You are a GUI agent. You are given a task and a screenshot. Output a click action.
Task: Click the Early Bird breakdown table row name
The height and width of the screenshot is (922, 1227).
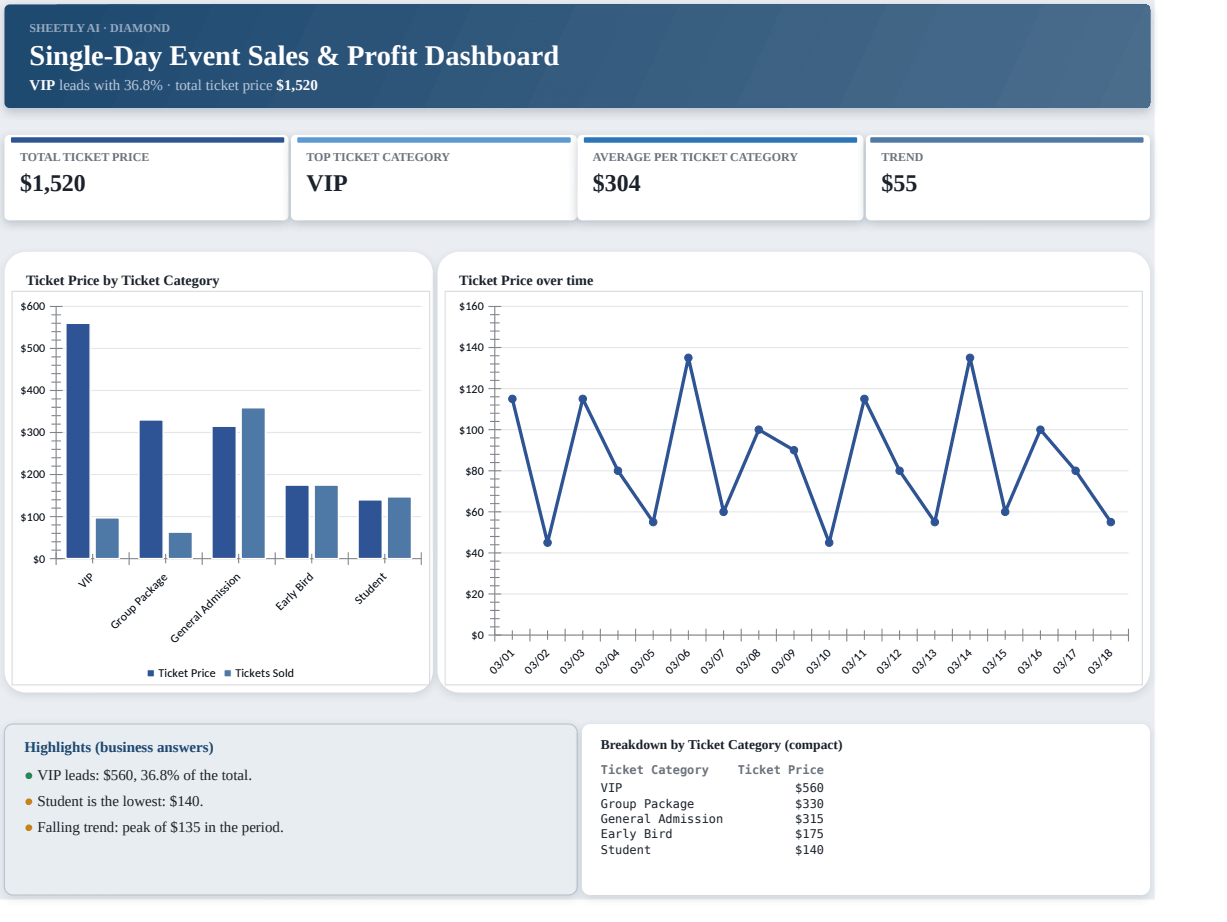click(x=636, y=834)
